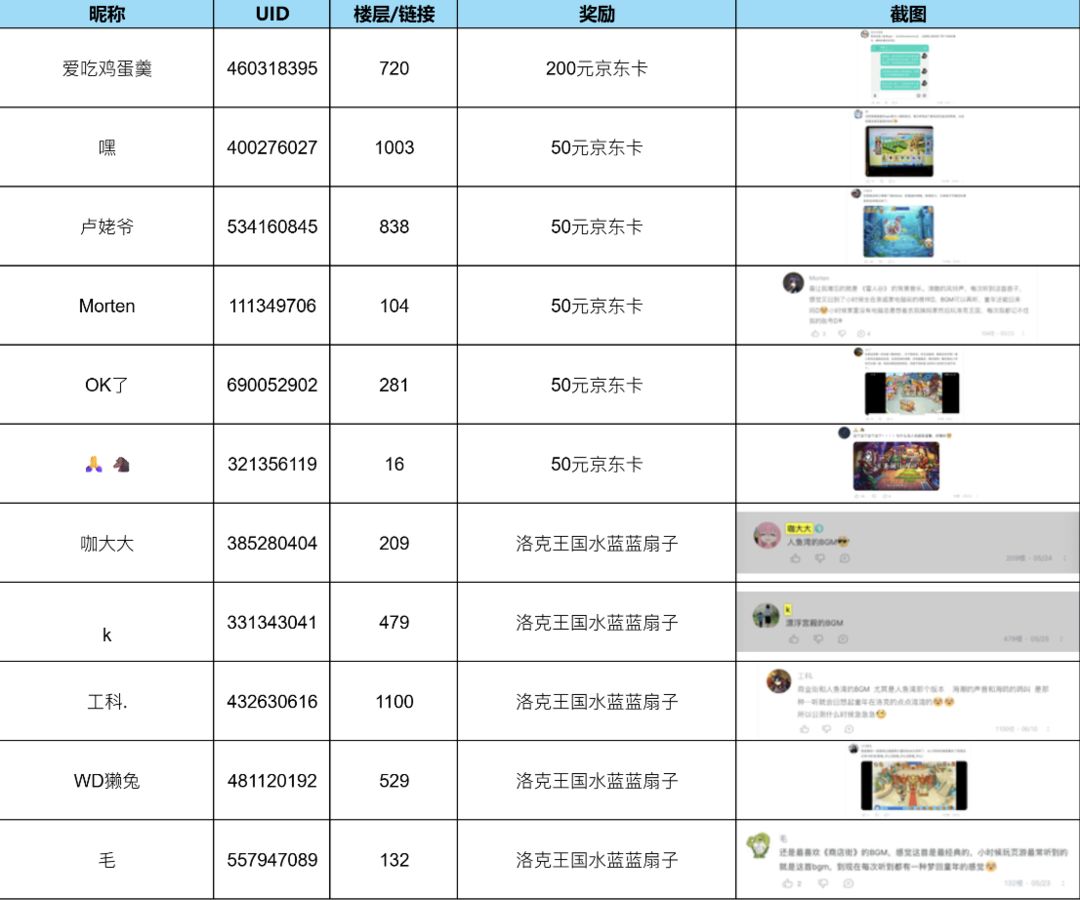Click the 昵称 column header

[107, 14]
